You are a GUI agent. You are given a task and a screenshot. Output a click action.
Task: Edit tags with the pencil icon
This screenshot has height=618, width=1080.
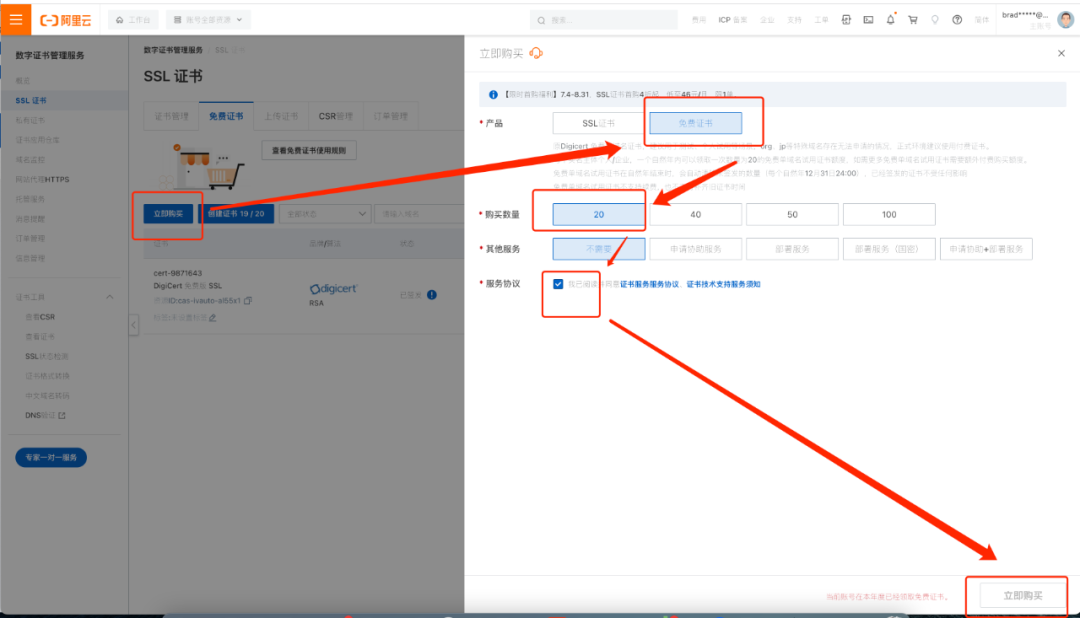213,318
